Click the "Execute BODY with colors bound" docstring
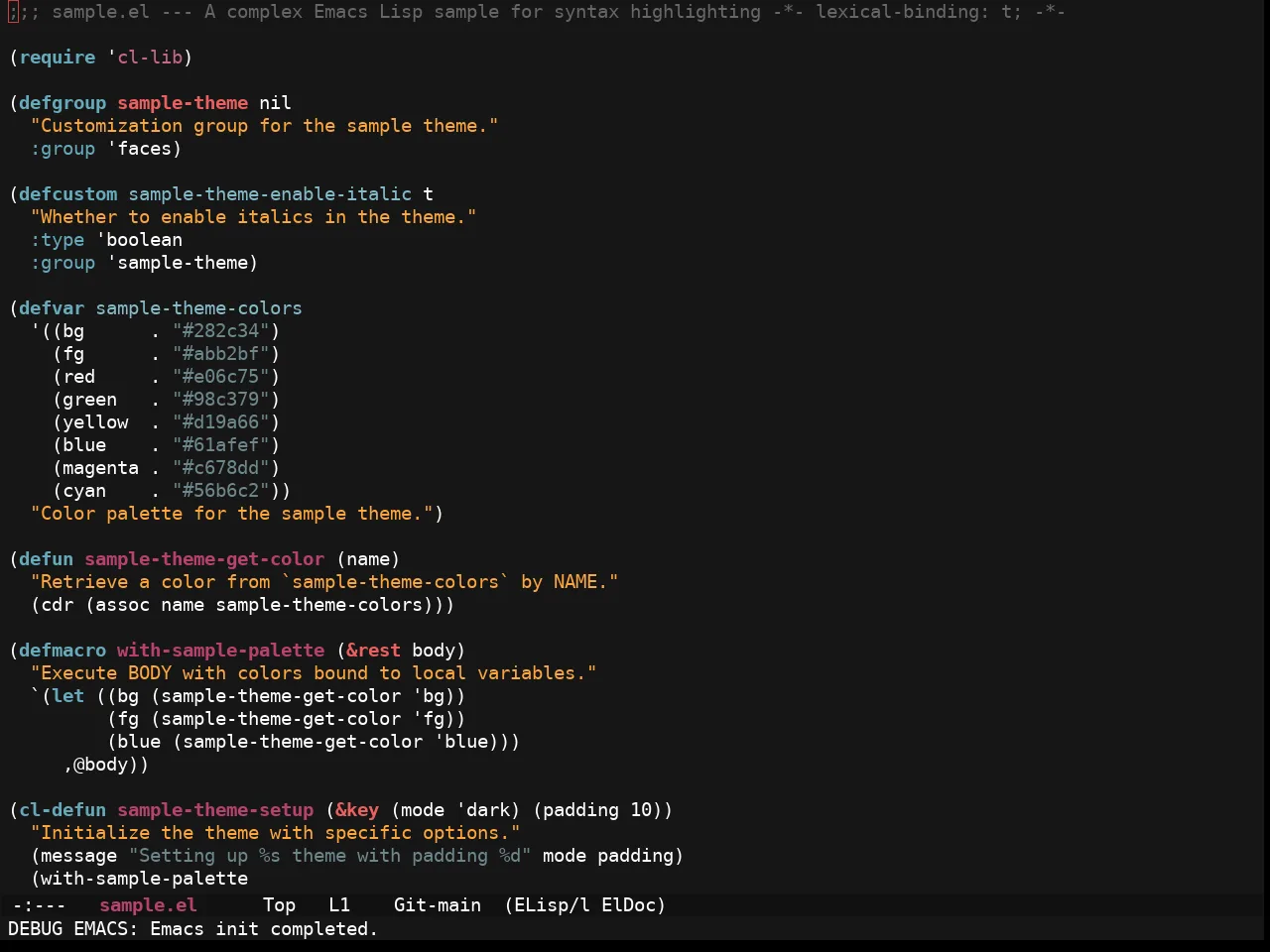This screenshot has height=952, width=1270. (x=314, y=673)
